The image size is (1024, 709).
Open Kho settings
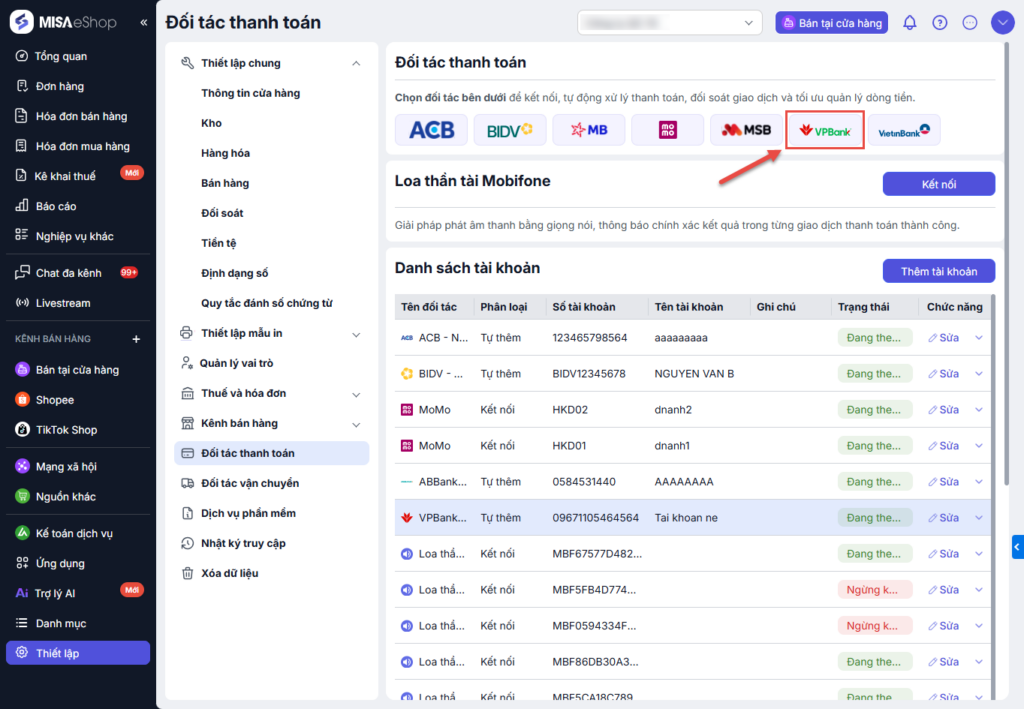coord(211,123)
